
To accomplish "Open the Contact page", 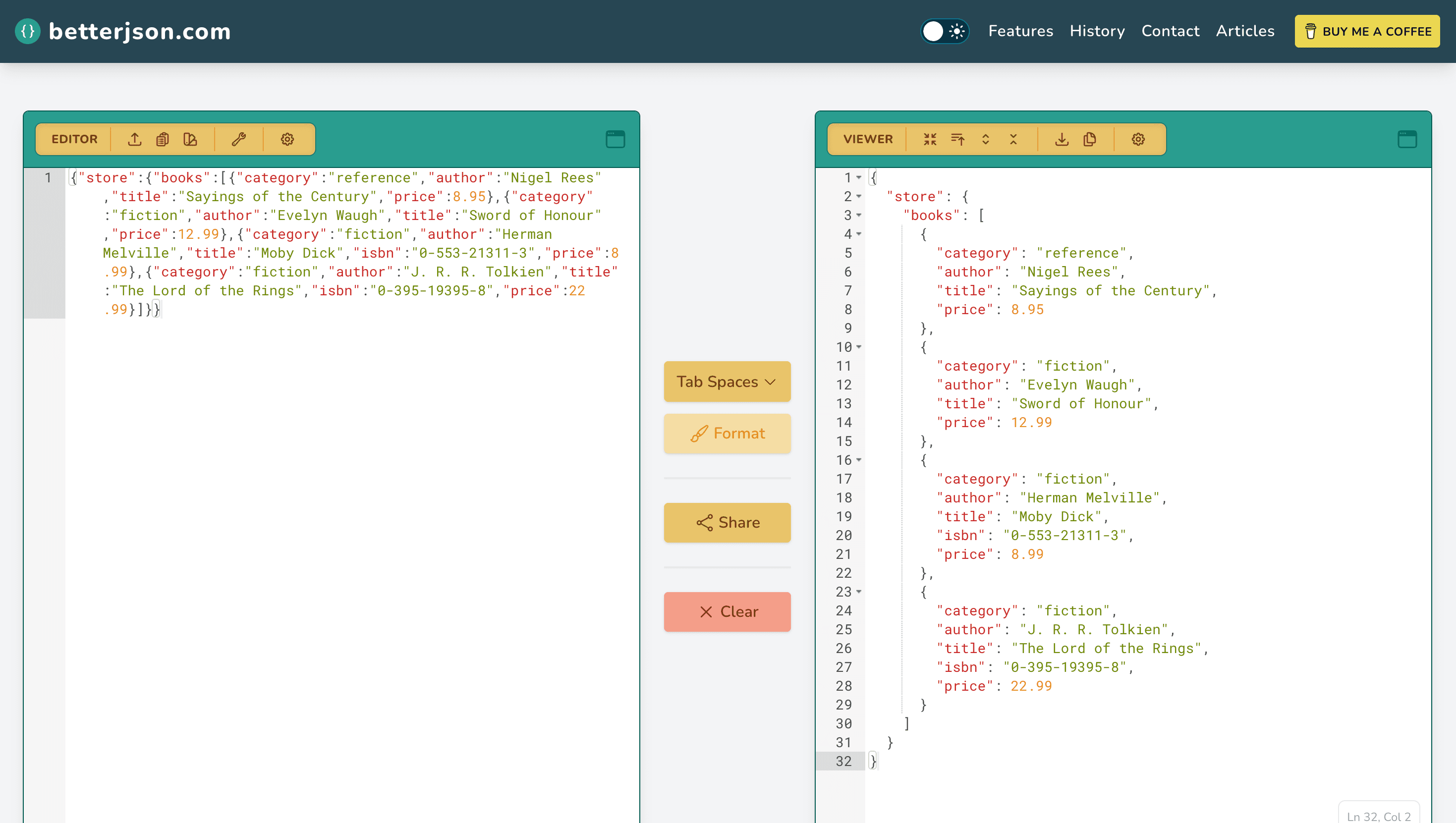I will (1170, 31).
